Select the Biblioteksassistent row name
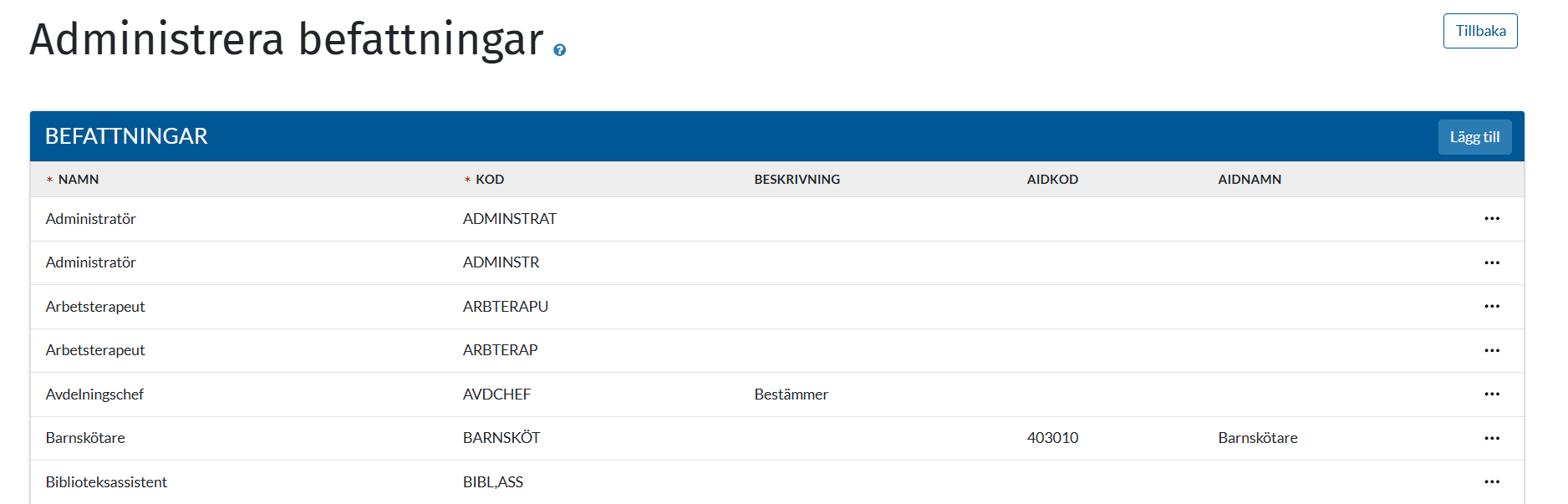 pyautogui.click(x=106, y=482)
